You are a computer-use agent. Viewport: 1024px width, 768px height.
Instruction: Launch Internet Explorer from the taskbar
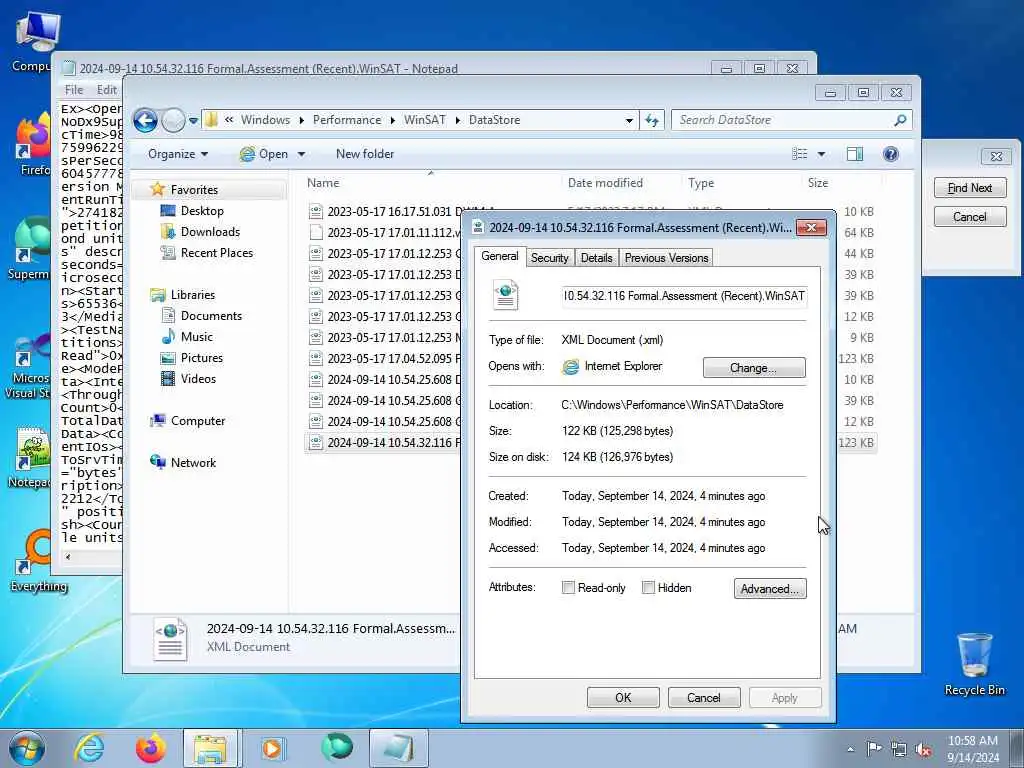[89, 748]
